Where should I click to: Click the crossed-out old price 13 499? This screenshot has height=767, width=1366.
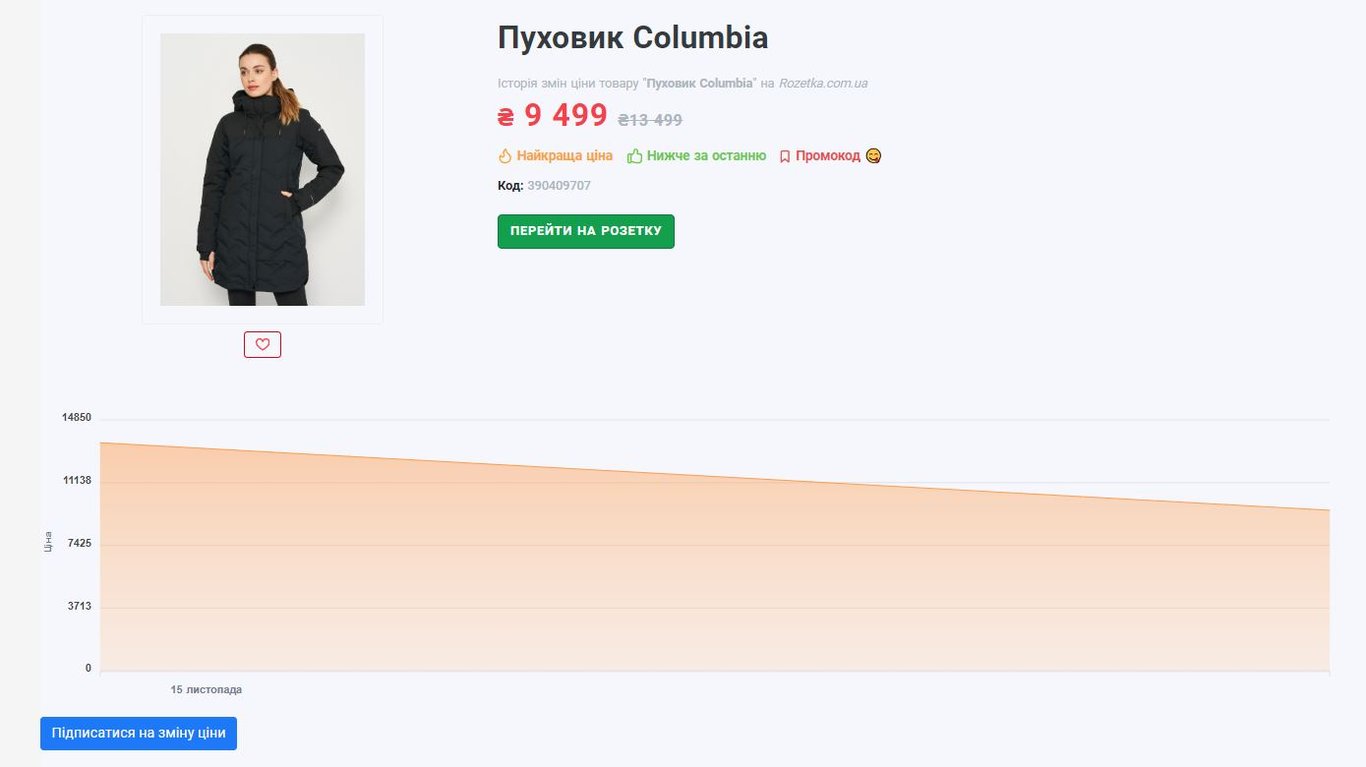tap(650, 120)
